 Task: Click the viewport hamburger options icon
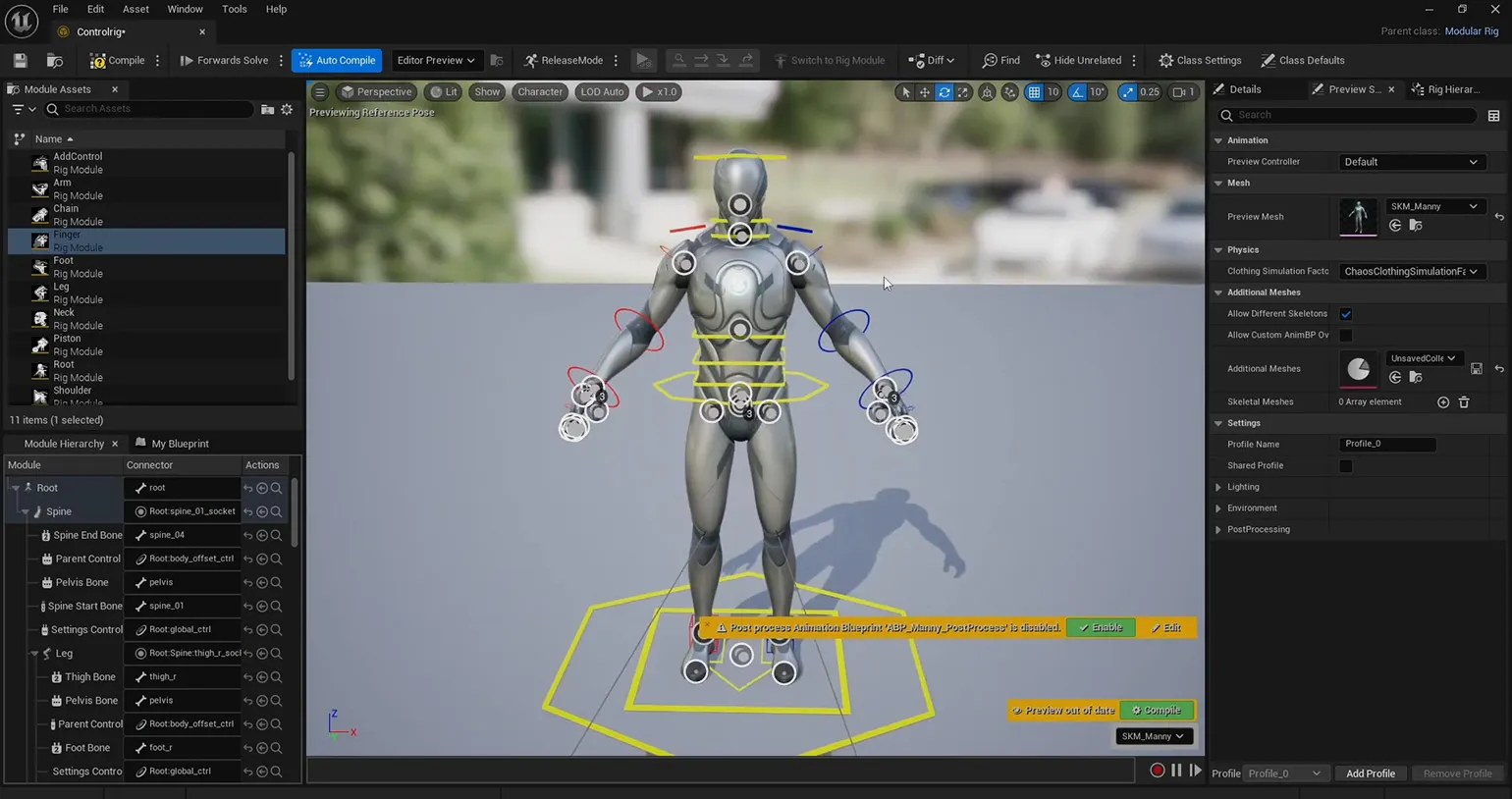pyautogui.click(x=320, y=92)
